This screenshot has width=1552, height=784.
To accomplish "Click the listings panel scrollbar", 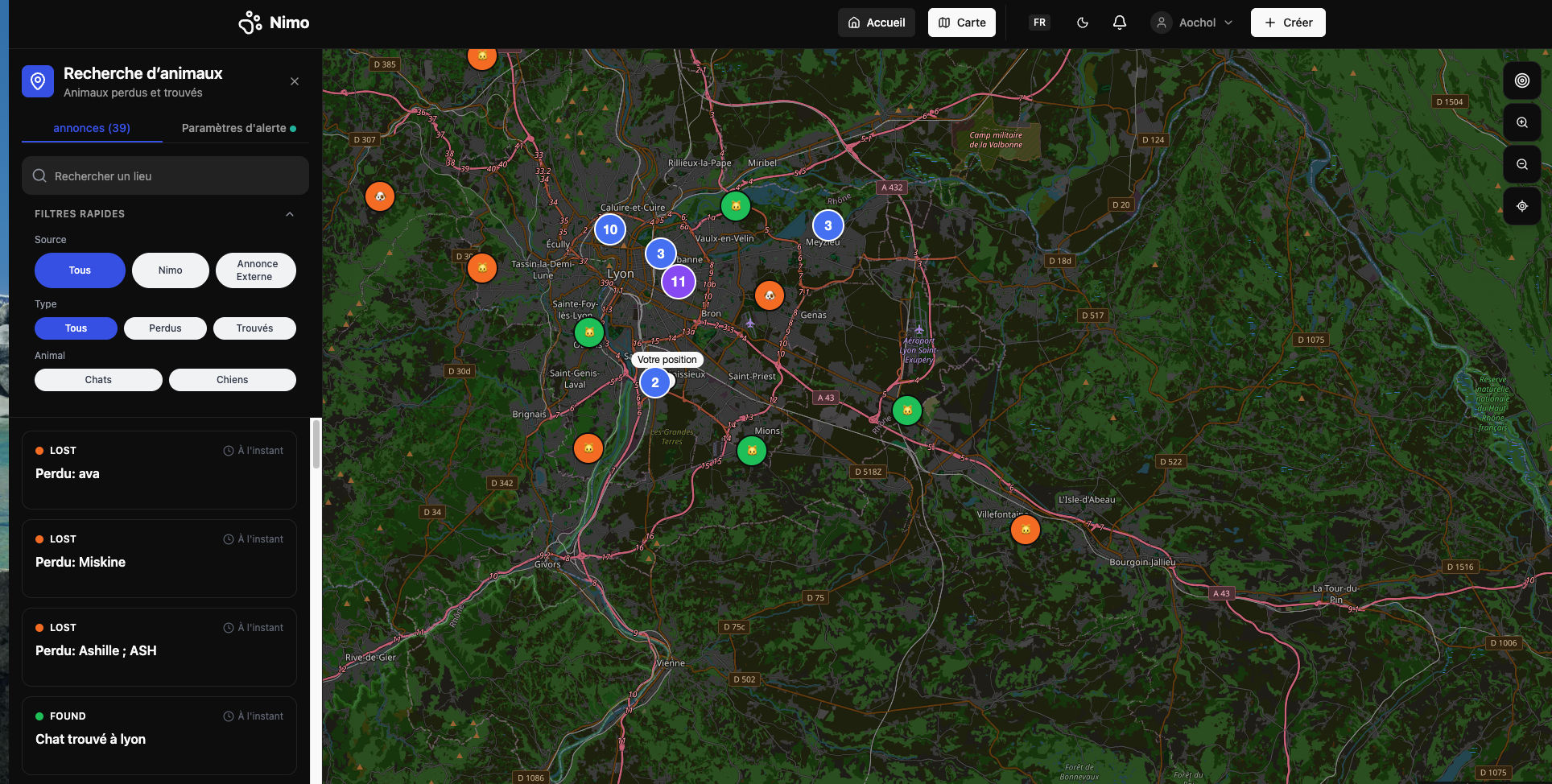I will pyautogui.click(x=316, y=444).
